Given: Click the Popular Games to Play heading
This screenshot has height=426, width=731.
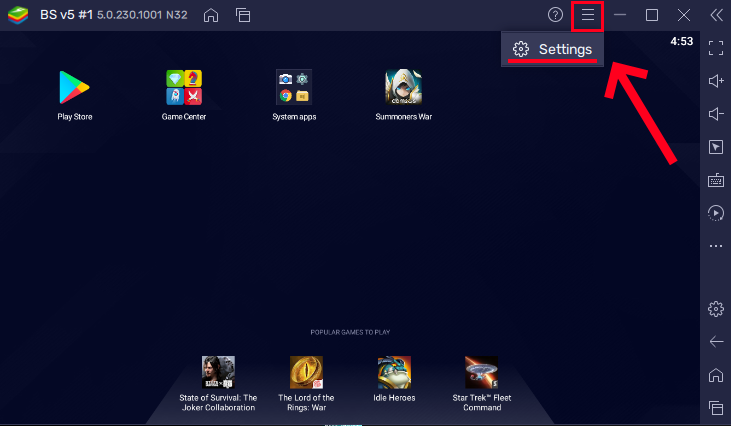Looking at the screenshot, I should [350, 332].
